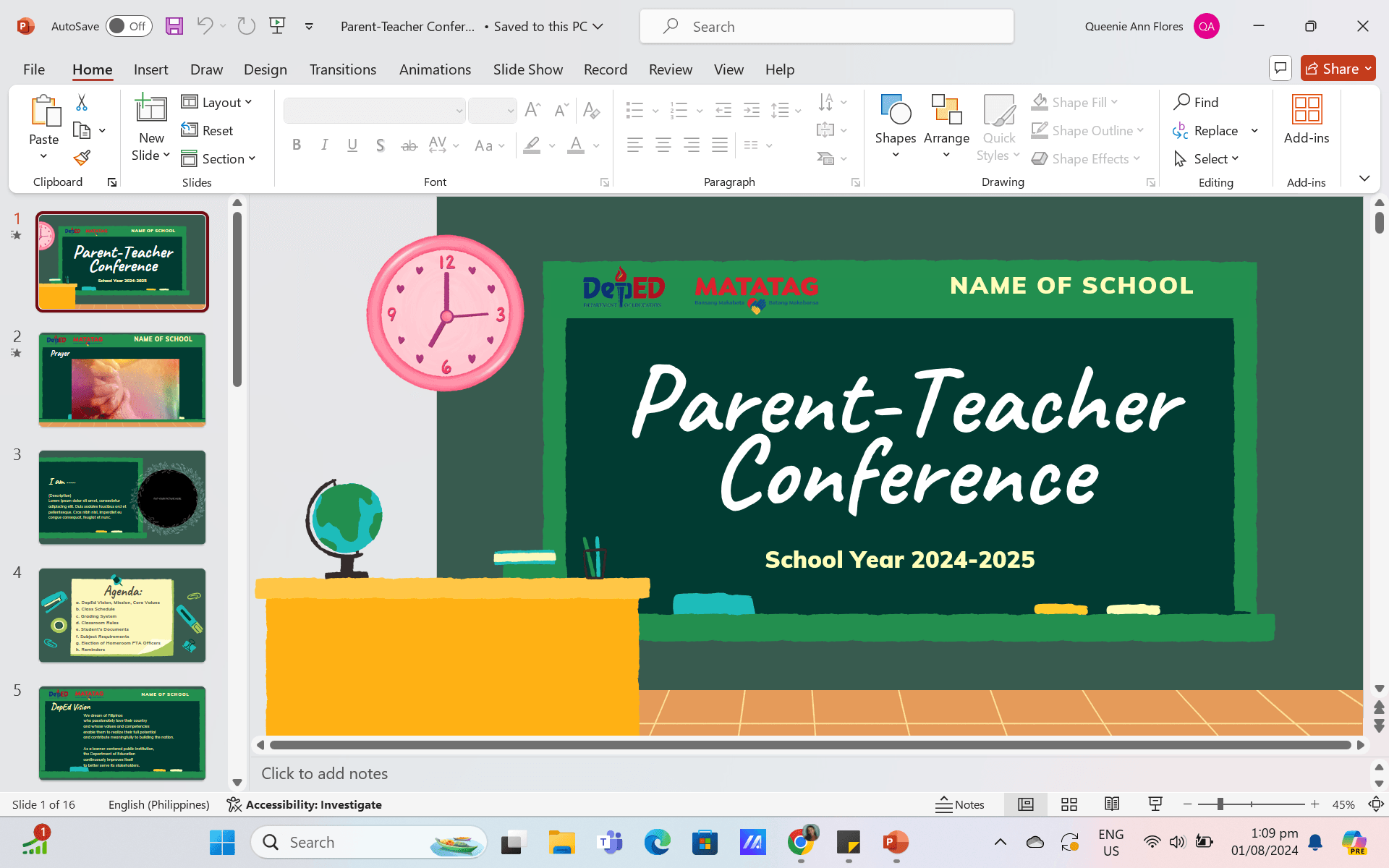The width and height of the screenshot is (1389, 868).
Task: Toggle bold formatting
Action: pyautogui.click(x=296, y=145)
